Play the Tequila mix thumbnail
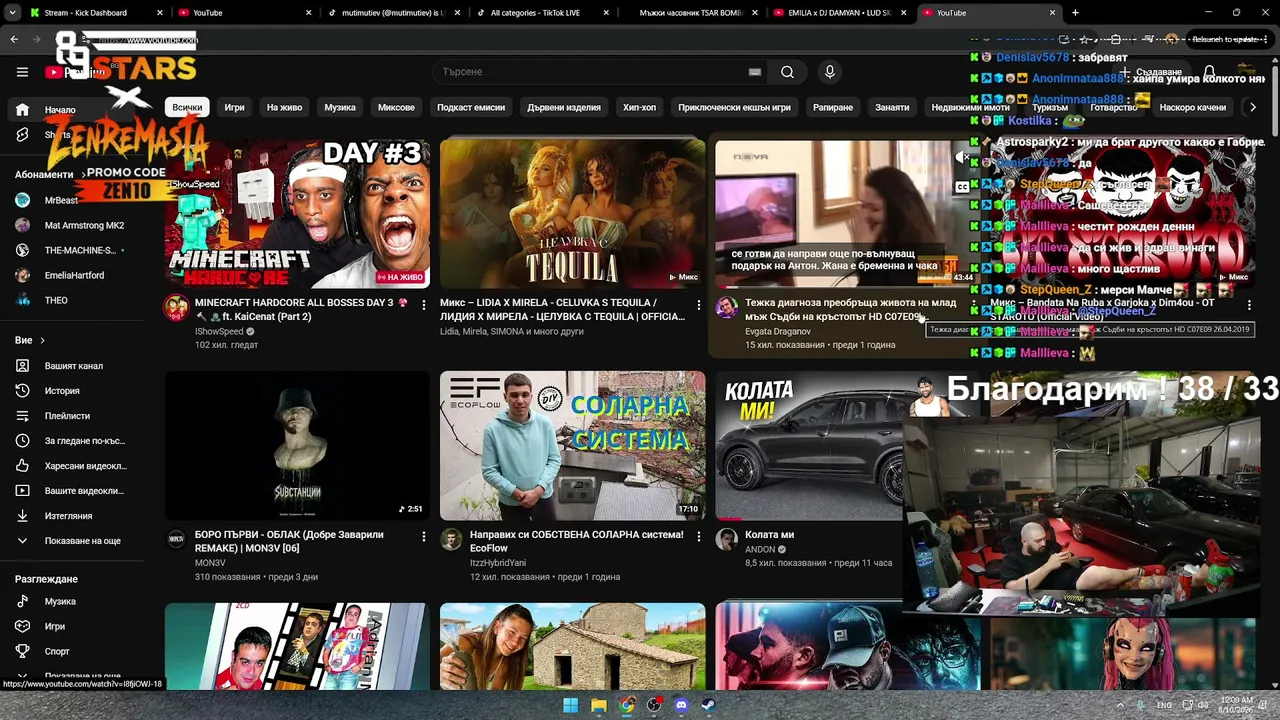 (x=572, y=213)
